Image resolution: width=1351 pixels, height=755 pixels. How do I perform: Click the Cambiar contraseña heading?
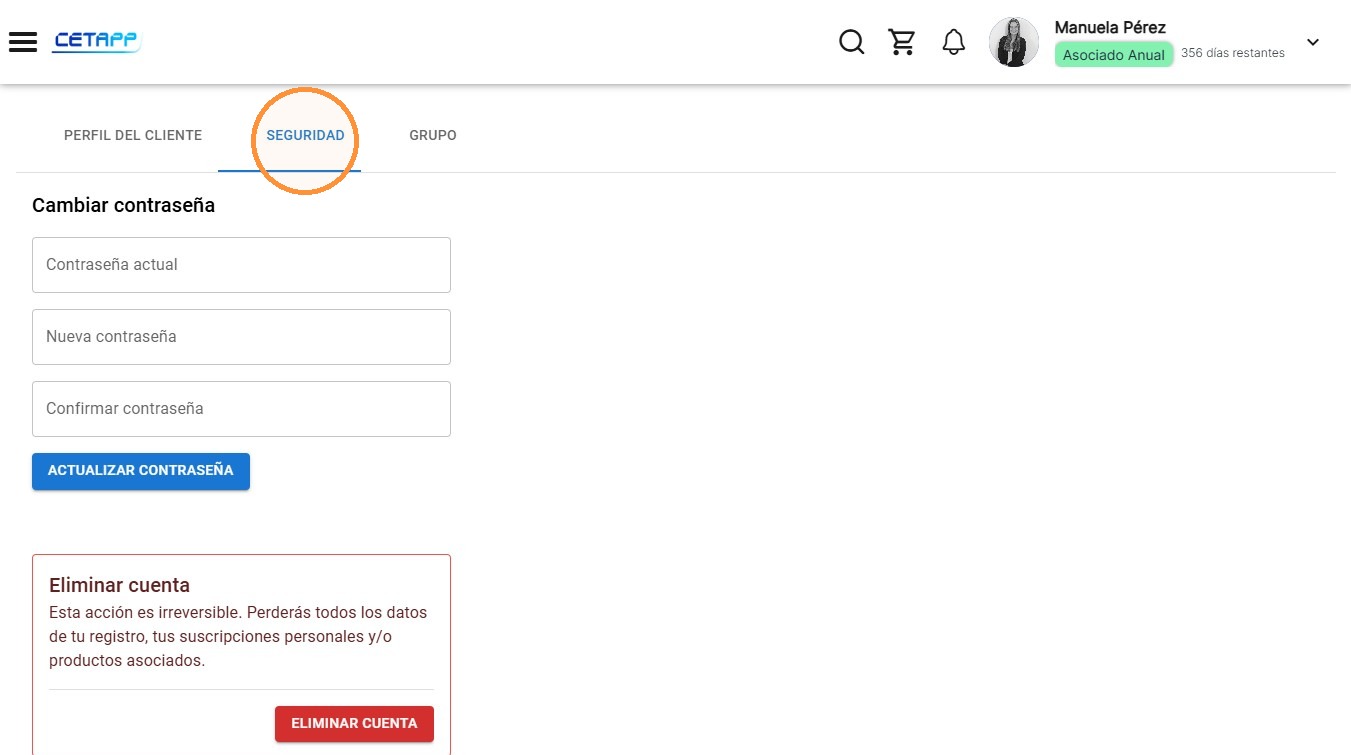pos(123,205)
